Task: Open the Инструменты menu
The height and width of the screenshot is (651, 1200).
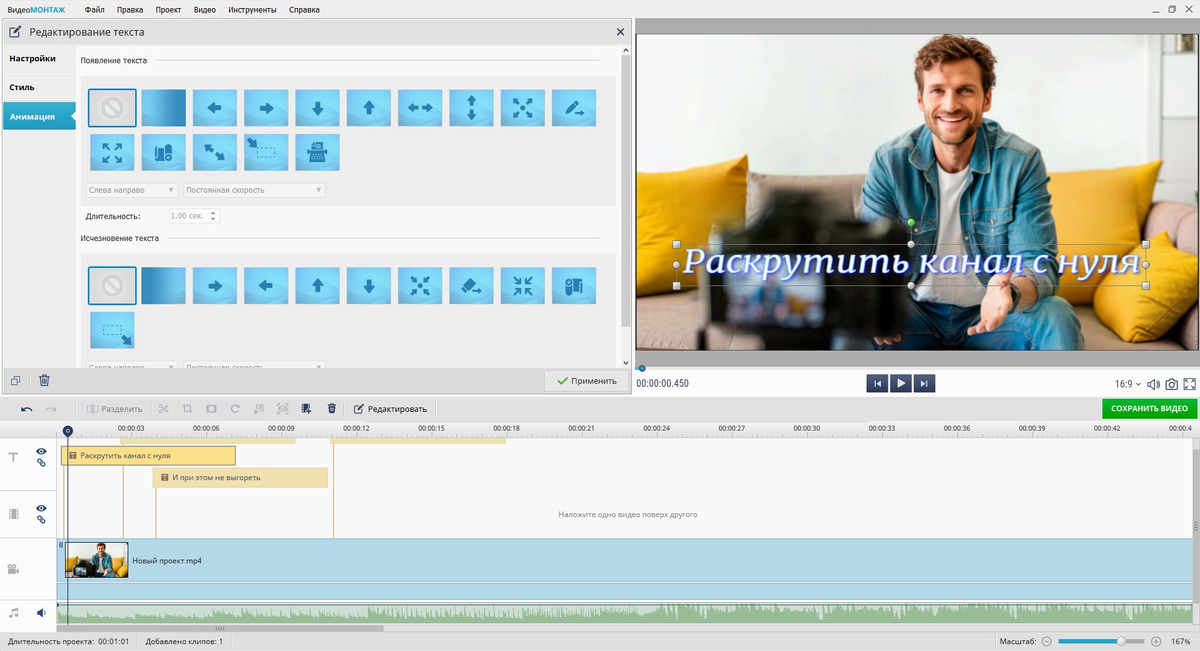Action: (252, 9)
